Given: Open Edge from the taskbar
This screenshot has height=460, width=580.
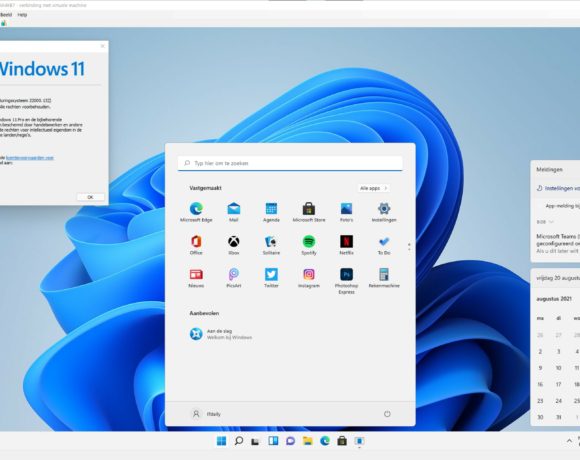Looking at the screenshot, I should [x=325, y=441].
